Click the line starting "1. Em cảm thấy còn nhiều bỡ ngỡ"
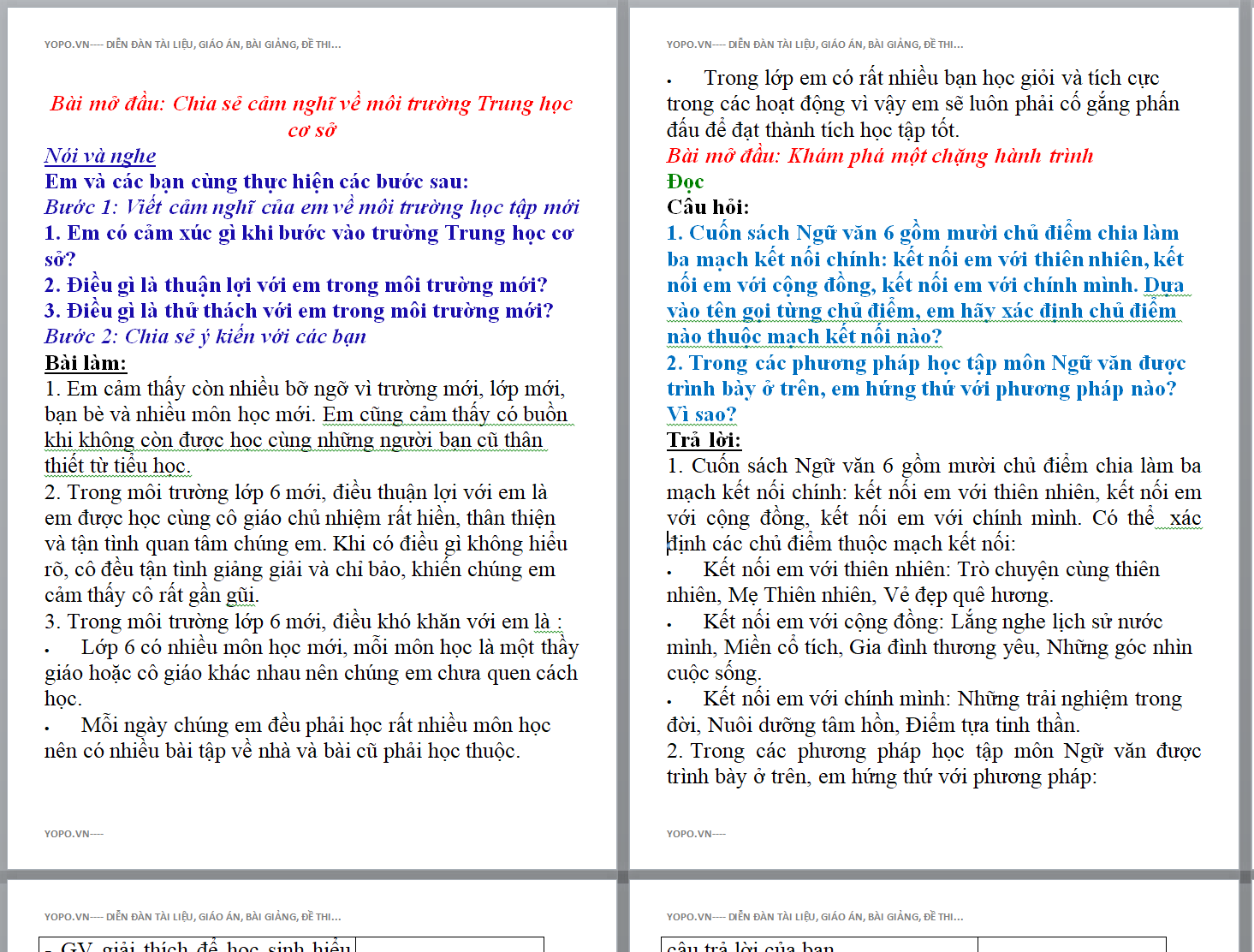Screen dimensions: 1254x952 (x=305, y=389)
